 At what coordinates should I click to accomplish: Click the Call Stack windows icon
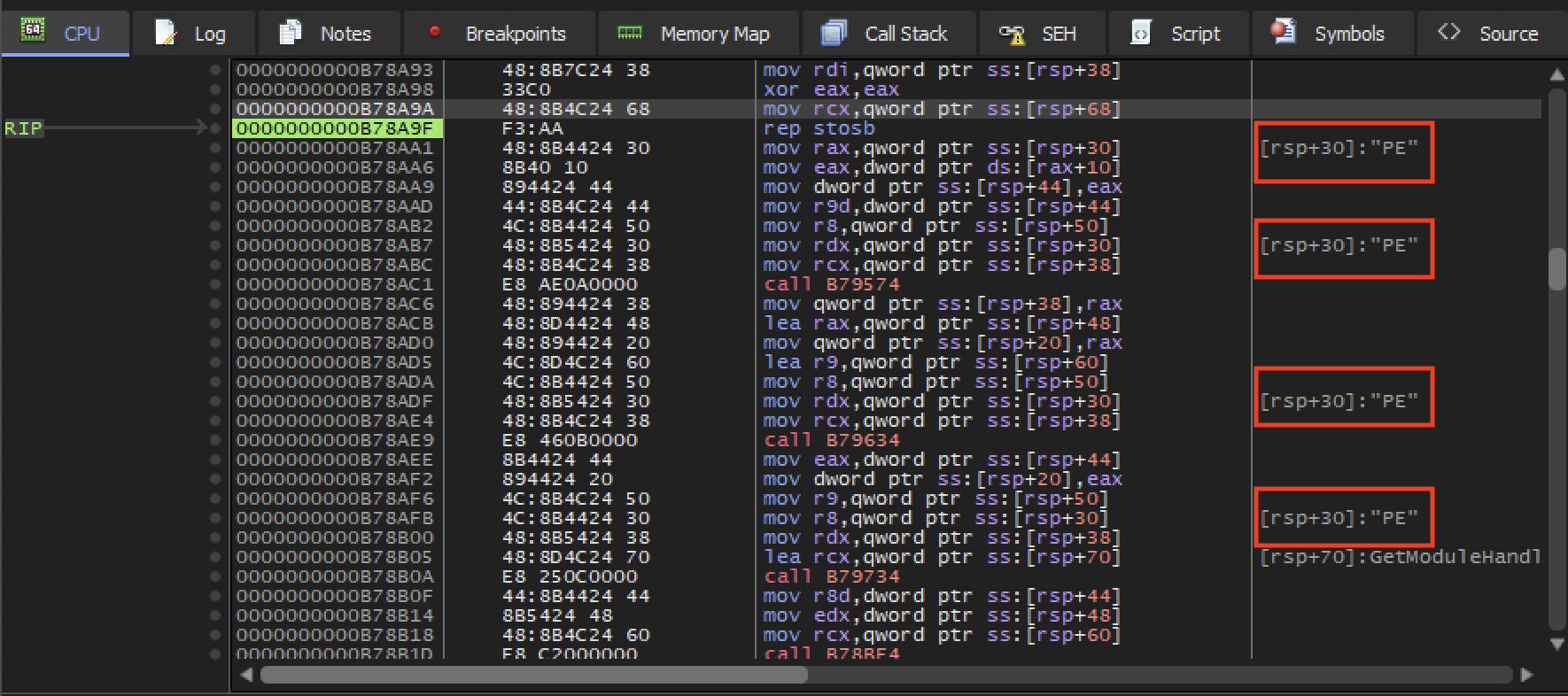pos(834,33)
